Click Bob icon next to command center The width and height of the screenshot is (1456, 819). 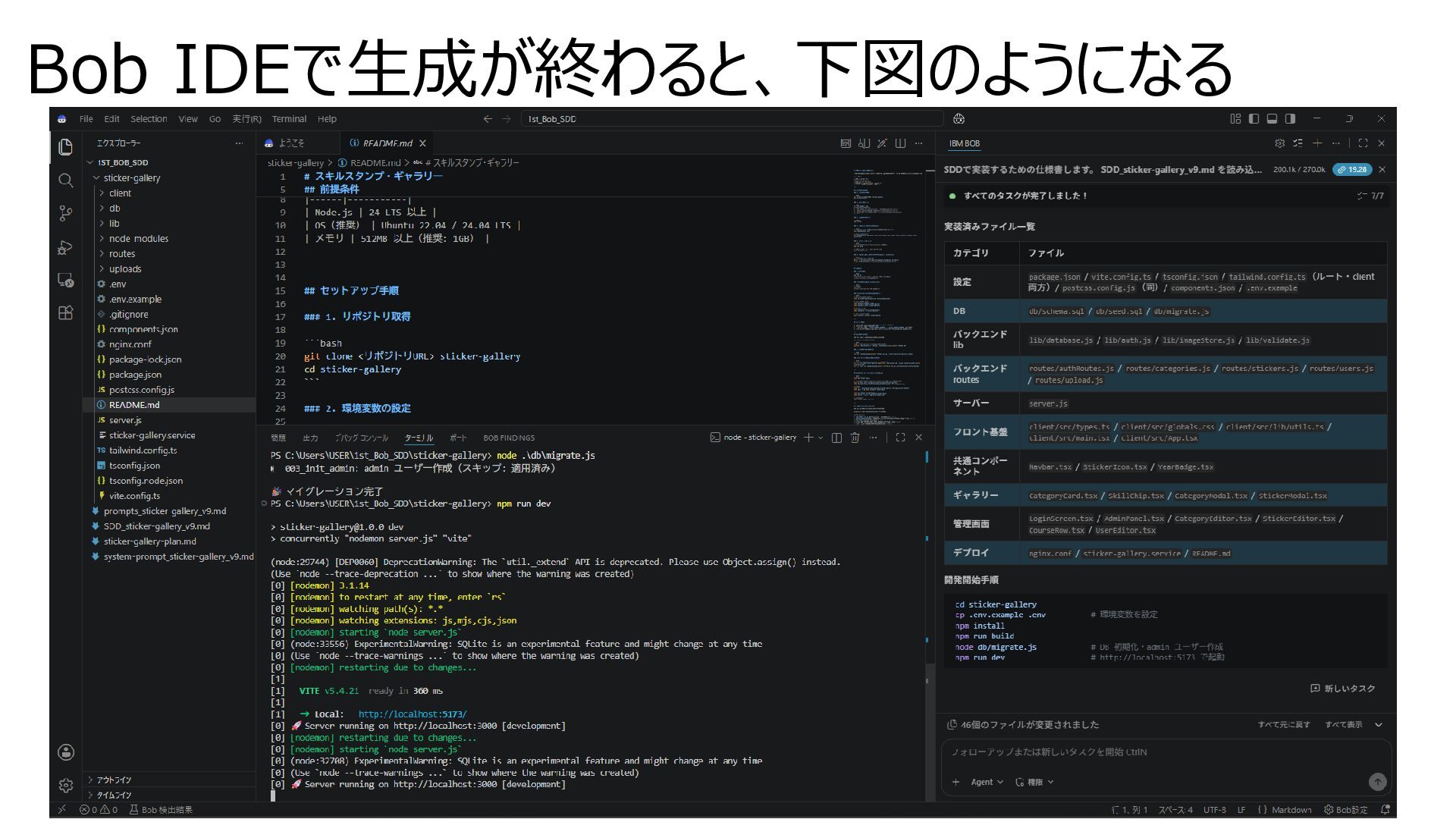coord(959,119)
